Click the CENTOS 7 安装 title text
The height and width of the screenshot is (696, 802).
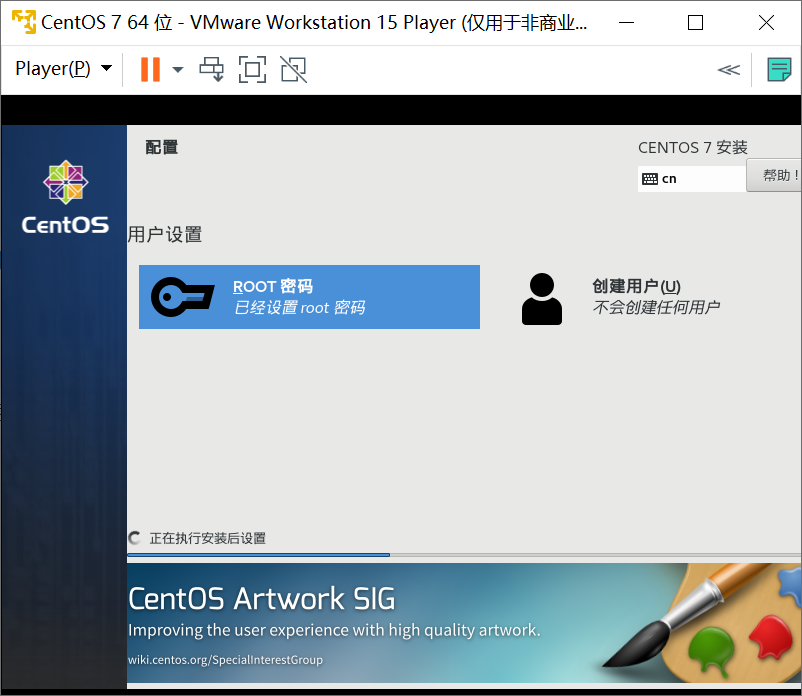(x=693, y=148)
